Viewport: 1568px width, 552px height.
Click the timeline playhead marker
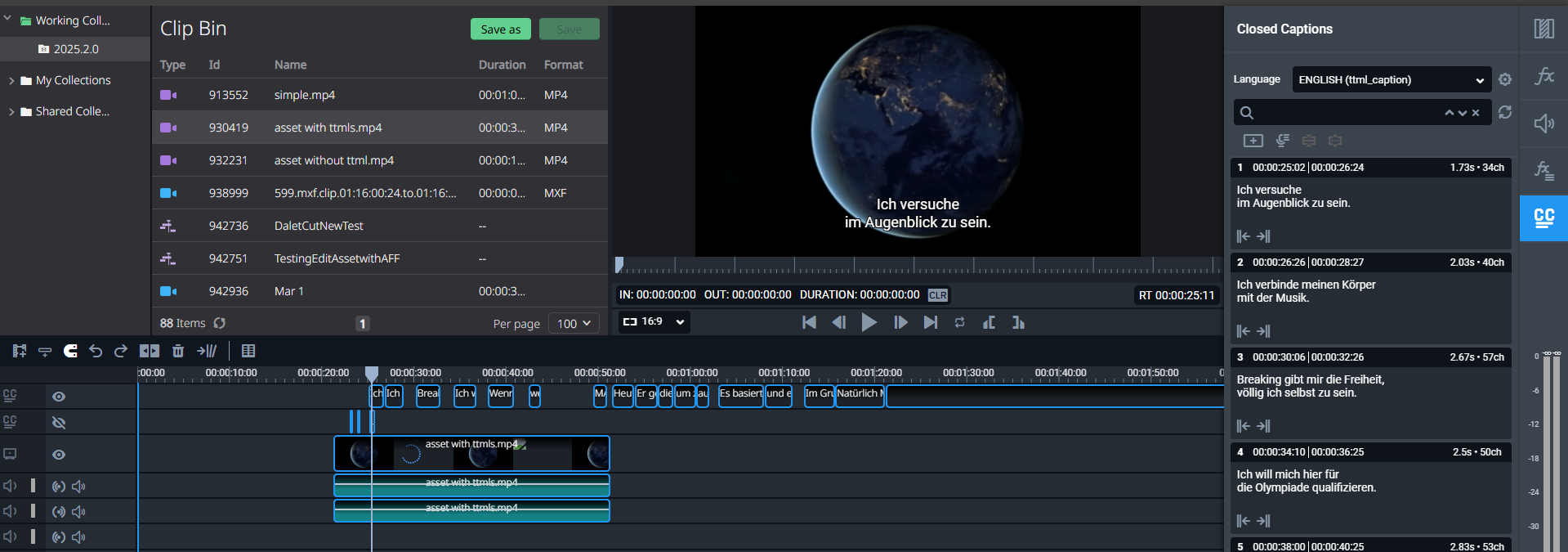tap(372, 373)
